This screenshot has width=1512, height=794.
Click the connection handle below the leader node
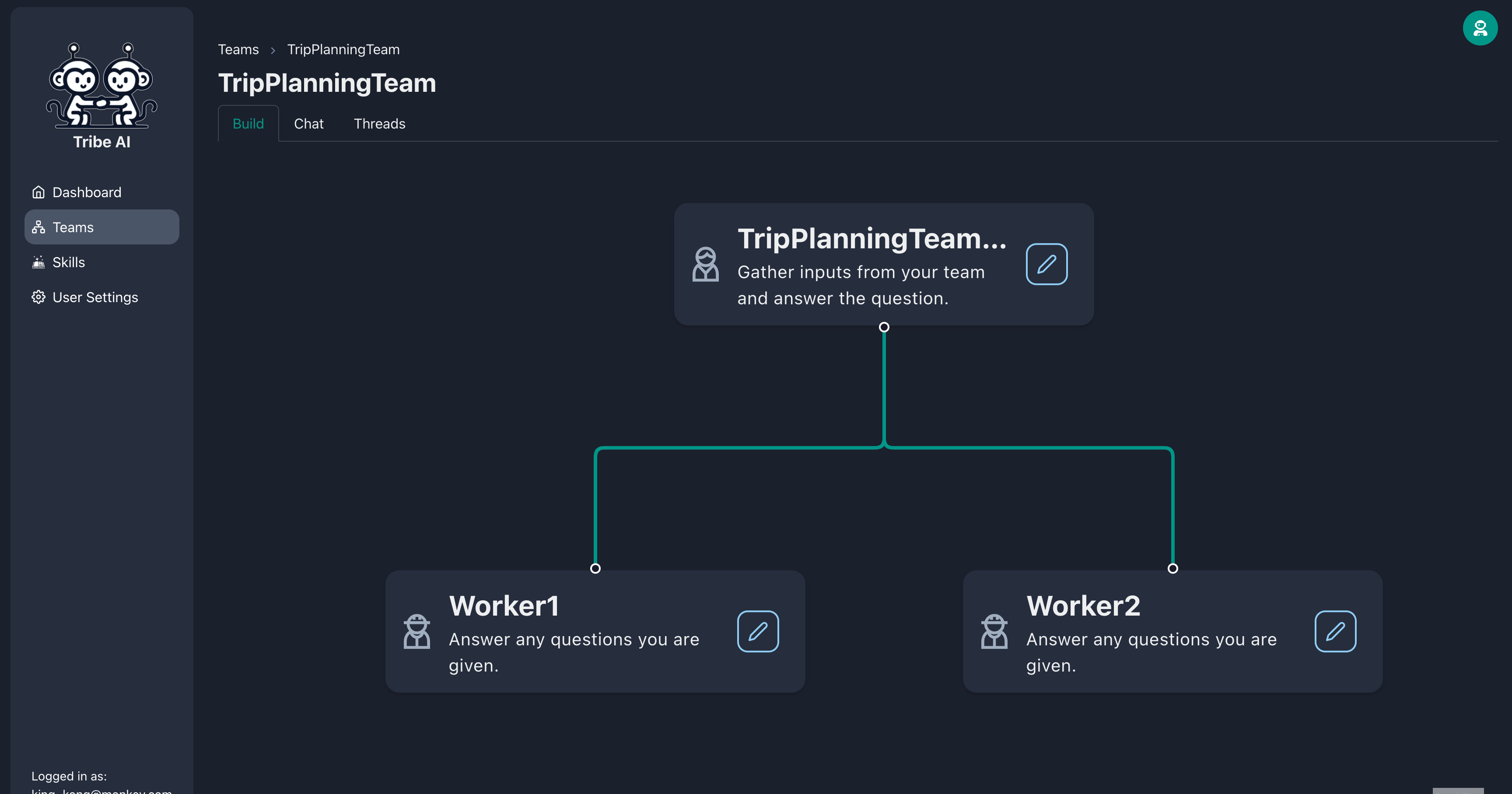(x=884, y=327)
